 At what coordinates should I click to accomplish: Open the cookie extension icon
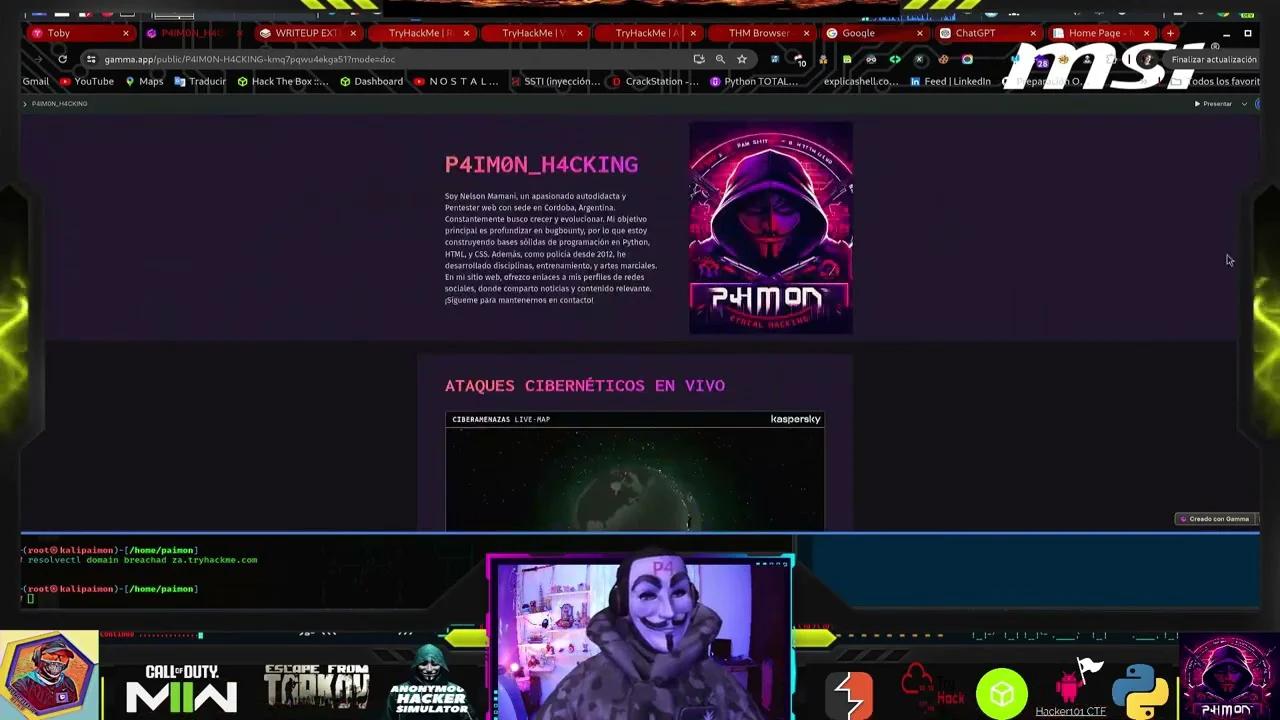pos(943,59)
